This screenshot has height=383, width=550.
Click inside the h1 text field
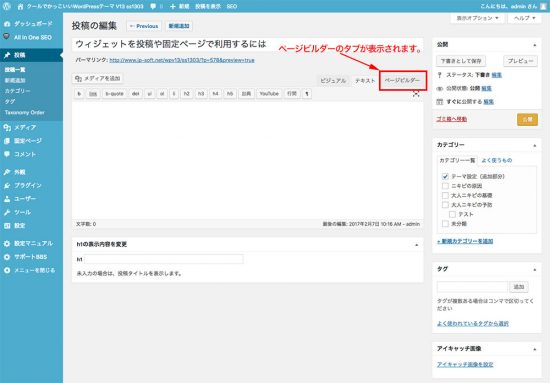pyautogui.click(x=164, y=259)
